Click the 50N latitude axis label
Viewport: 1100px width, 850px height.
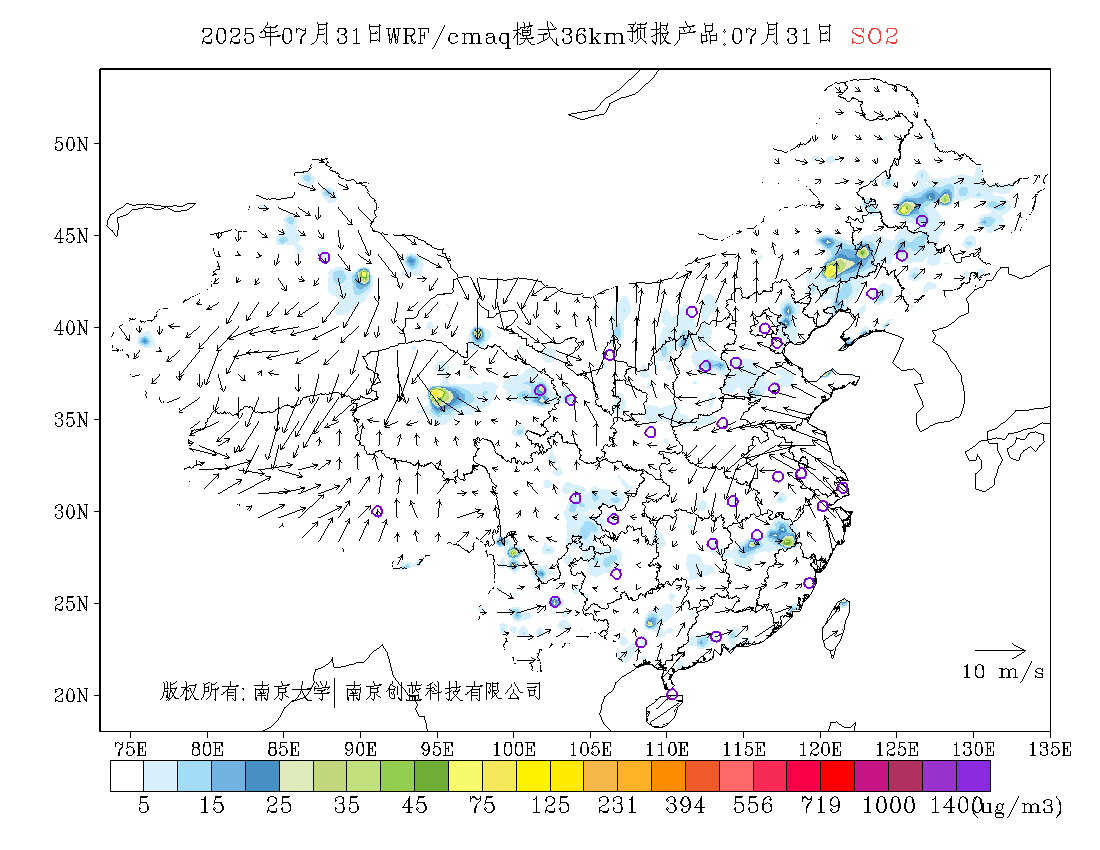pos(72,144)
